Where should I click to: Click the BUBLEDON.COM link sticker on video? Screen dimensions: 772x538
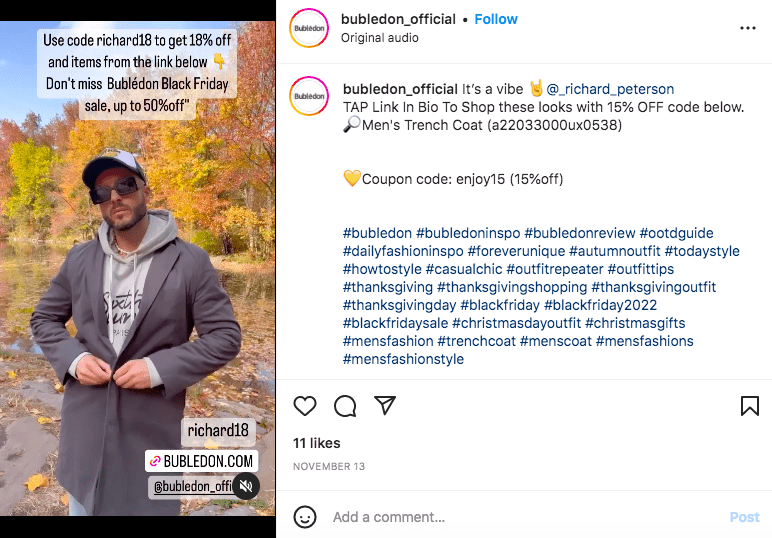tap(201, 461)
